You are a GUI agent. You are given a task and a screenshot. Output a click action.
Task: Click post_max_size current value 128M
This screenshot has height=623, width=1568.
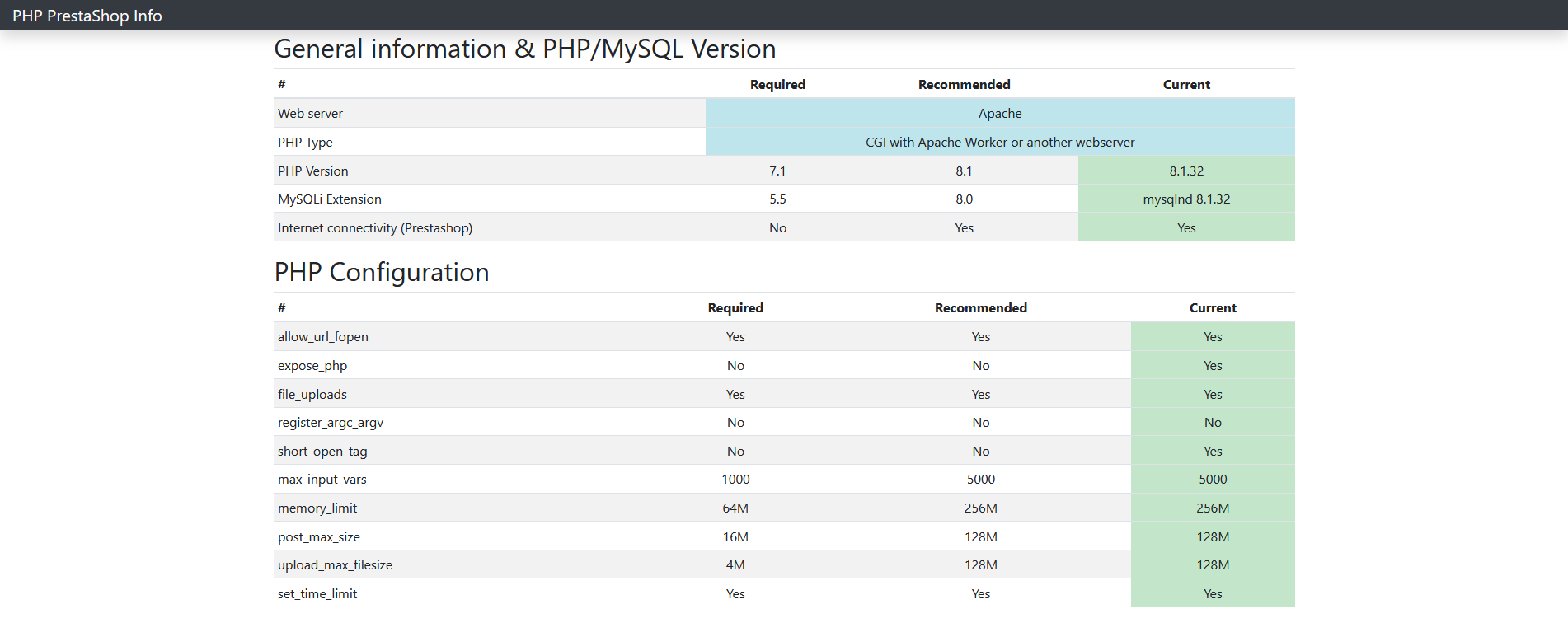coord(1213,537)
